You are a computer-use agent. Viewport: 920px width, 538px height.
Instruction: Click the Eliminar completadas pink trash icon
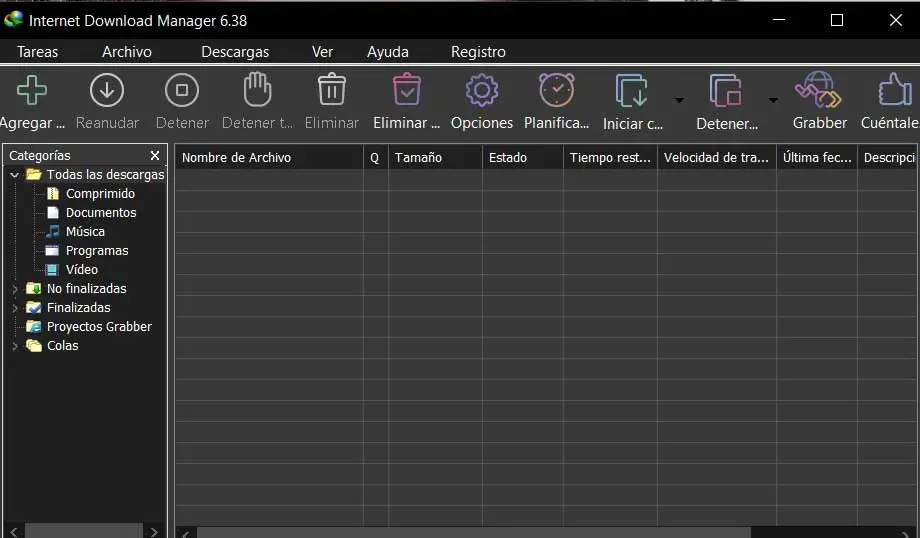click(407, 89)
